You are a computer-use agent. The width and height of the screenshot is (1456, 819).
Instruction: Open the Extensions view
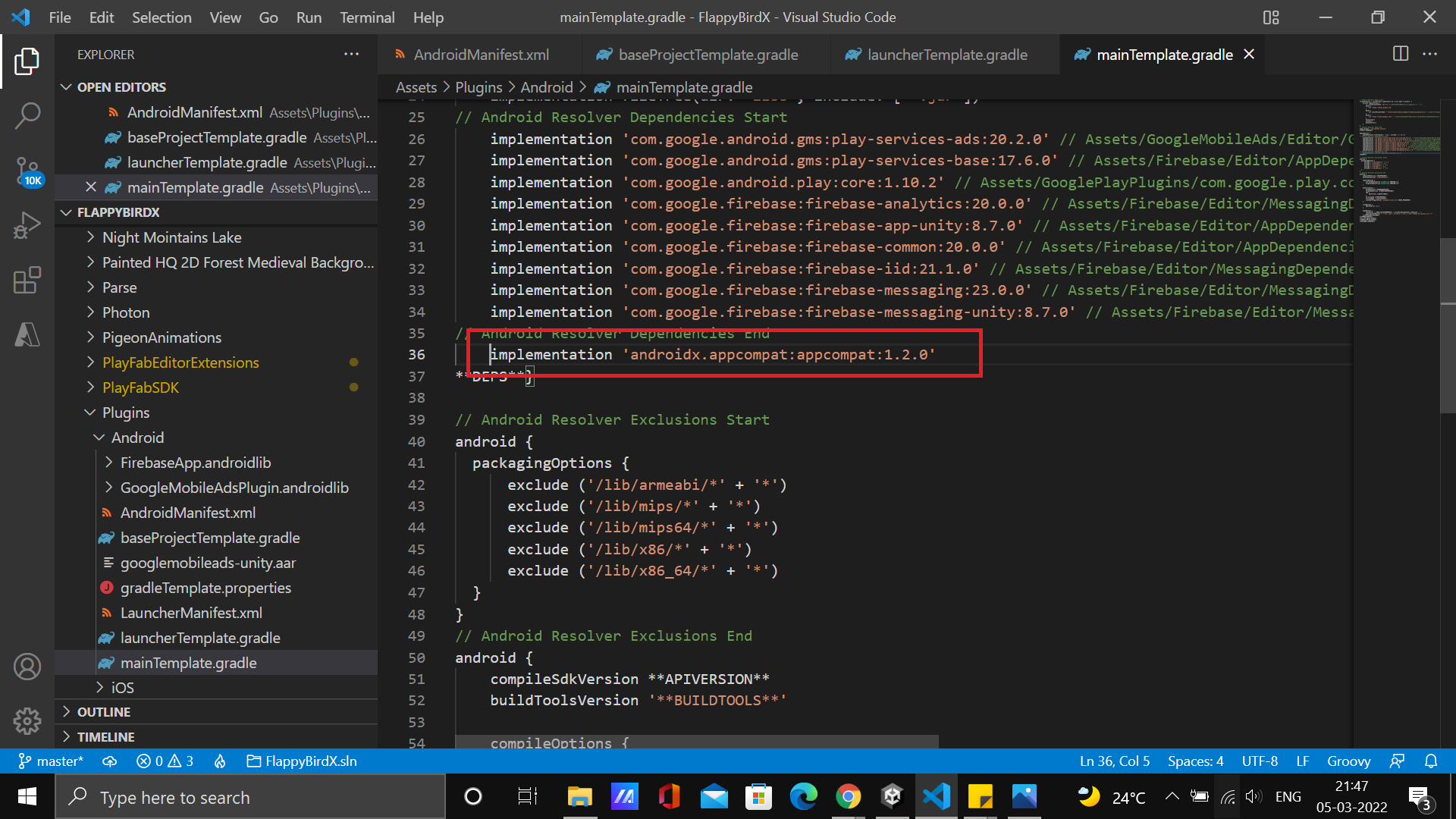27,280
